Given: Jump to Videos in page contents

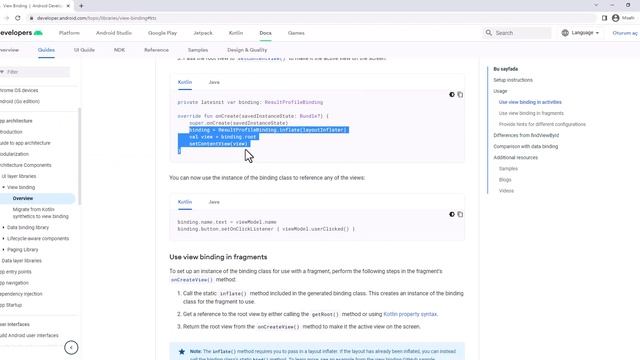Looking at the screenshot, I should click(506, 191).
